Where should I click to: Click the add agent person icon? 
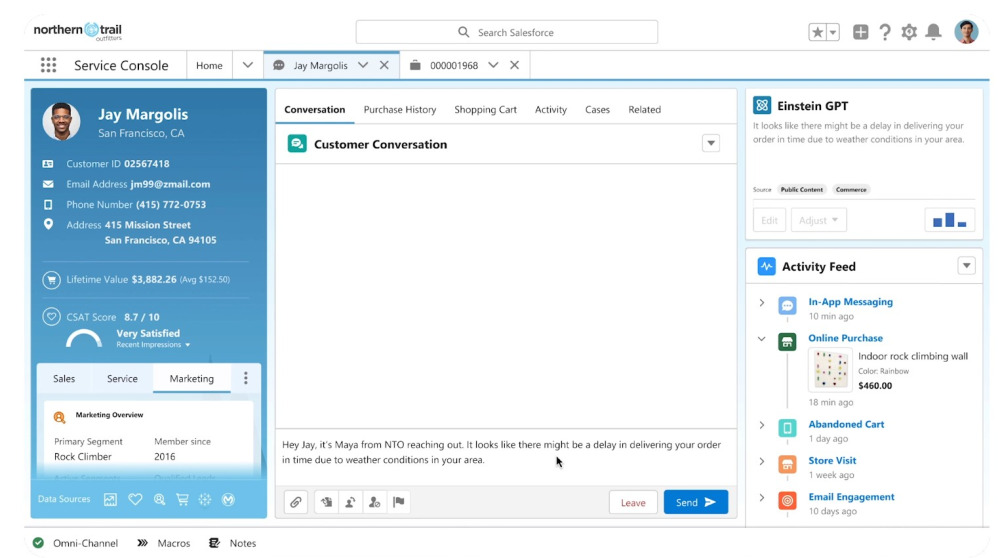374,503
